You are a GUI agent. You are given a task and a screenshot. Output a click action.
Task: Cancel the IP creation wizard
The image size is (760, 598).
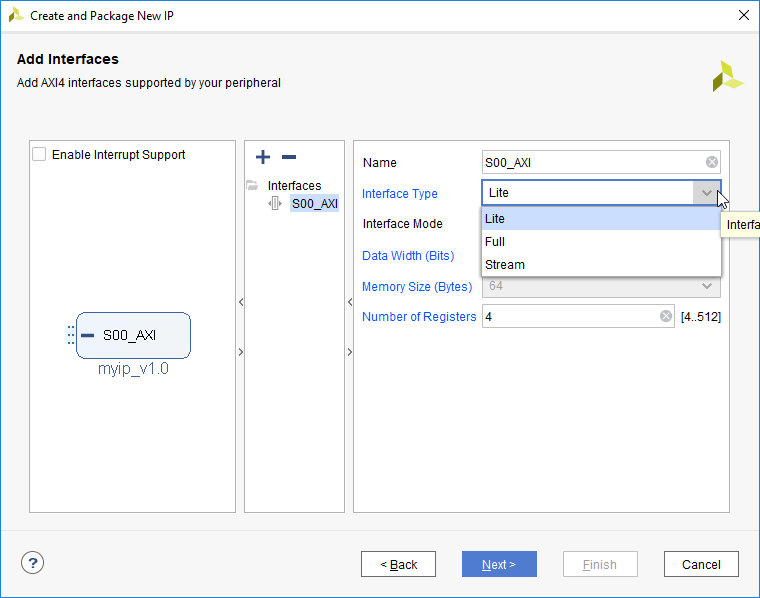(x=700, y=564)
